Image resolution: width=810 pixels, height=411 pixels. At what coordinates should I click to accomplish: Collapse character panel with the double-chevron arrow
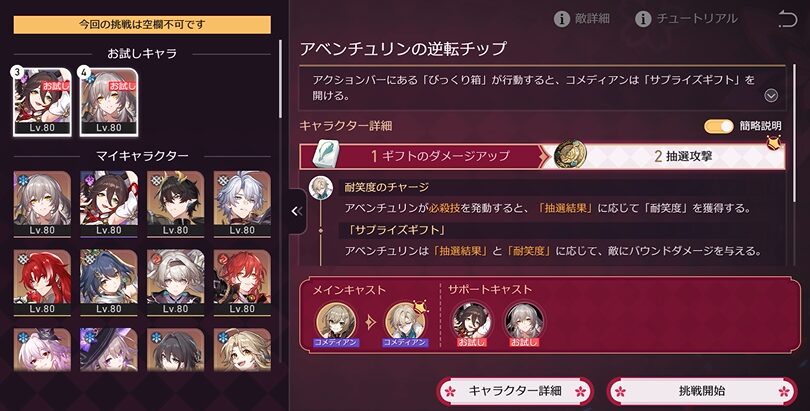point(297,211)
